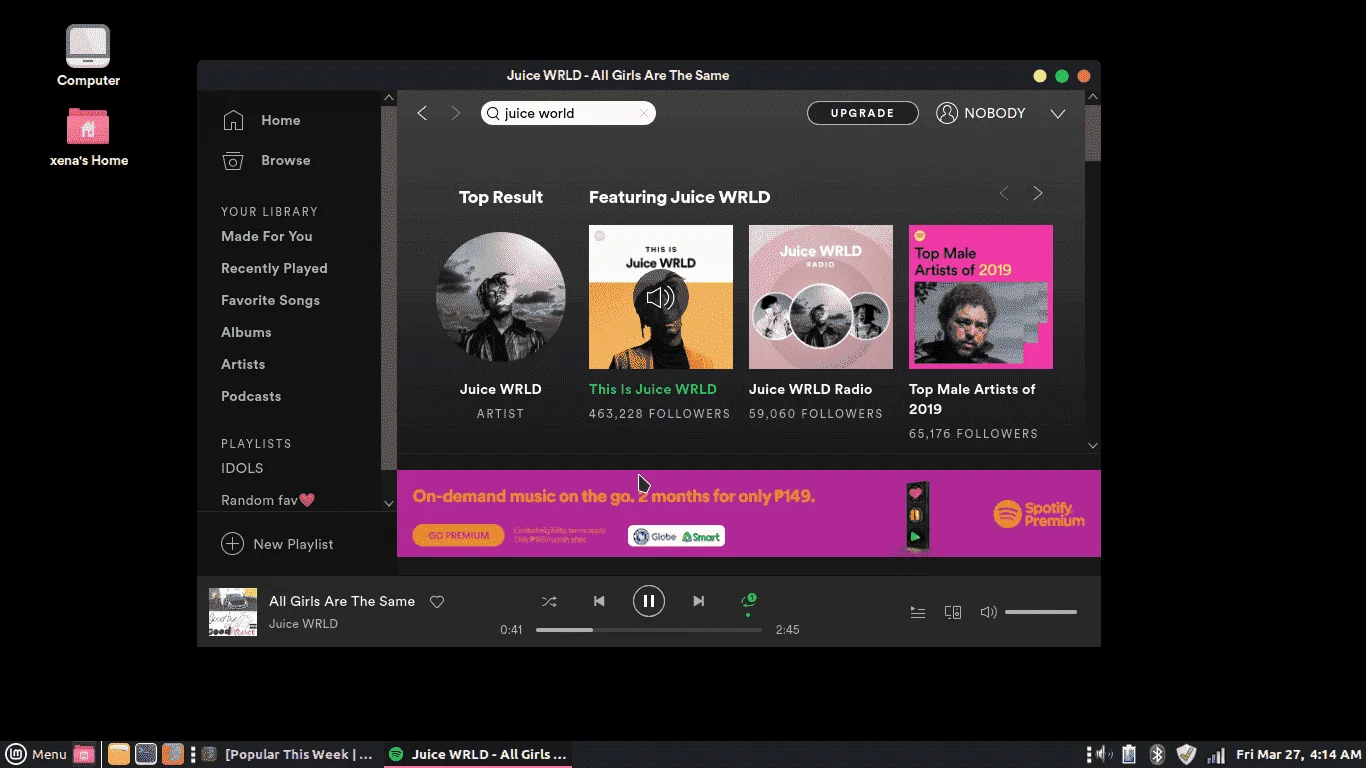Open Top Male Artists of 2019 title
1366x768 pixels.
click(x=972, y=399)
